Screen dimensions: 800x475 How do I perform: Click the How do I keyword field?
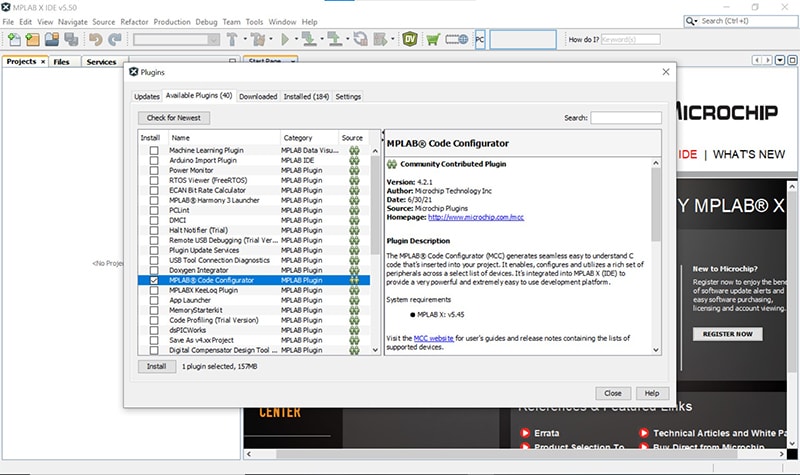pyautogui.click(x=631, y=39)
